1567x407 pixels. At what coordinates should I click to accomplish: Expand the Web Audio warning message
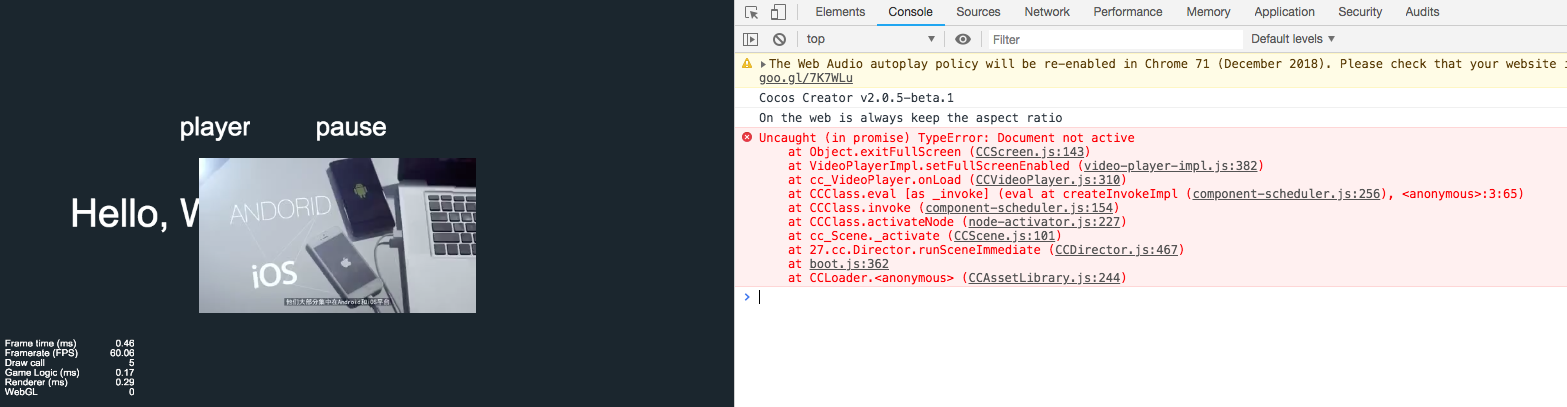(763, 64)
